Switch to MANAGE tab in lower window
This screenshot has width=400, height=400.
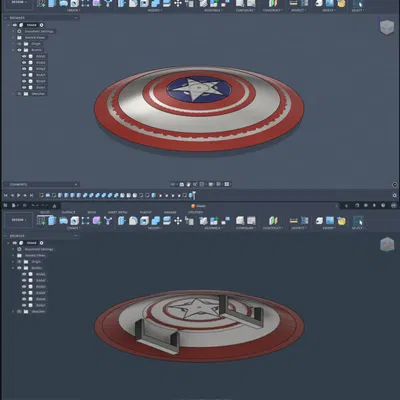pos(170,212)
